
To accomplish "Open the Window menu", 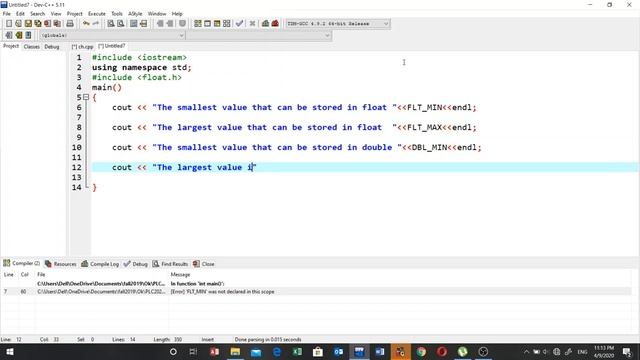I will 157,13.
